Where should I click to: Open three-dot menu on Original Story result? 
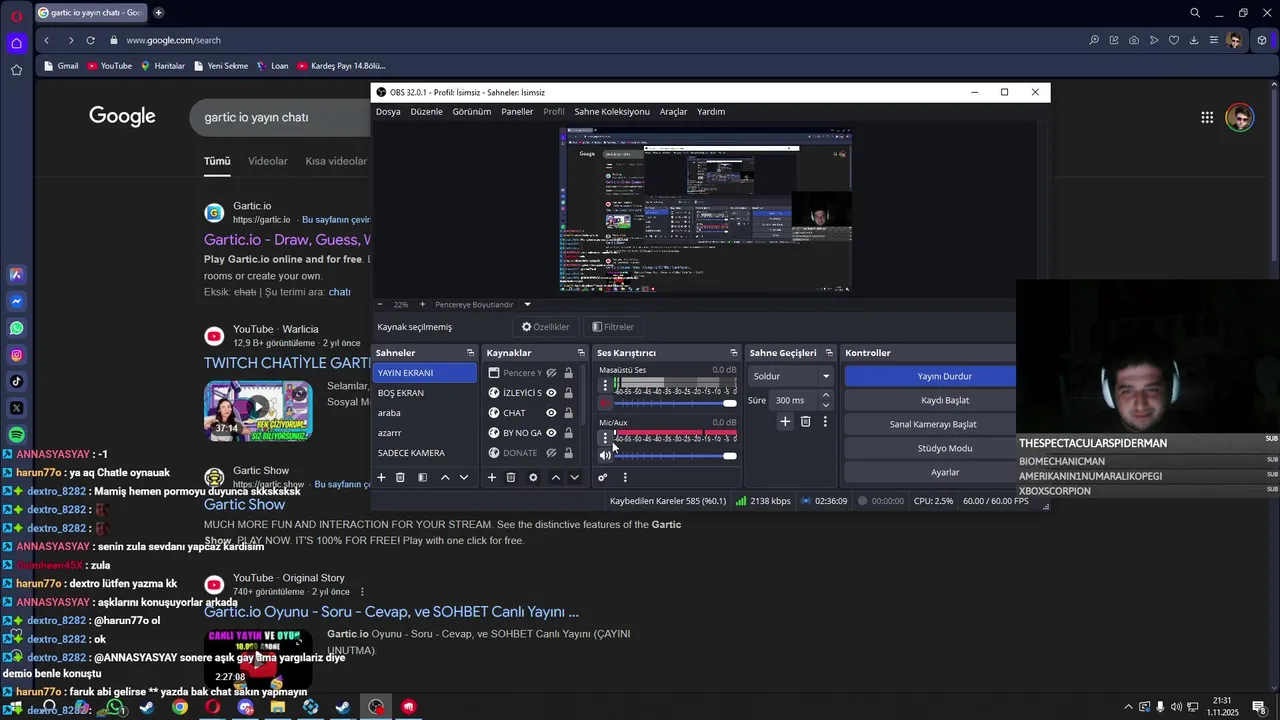[x=362, y=592]
